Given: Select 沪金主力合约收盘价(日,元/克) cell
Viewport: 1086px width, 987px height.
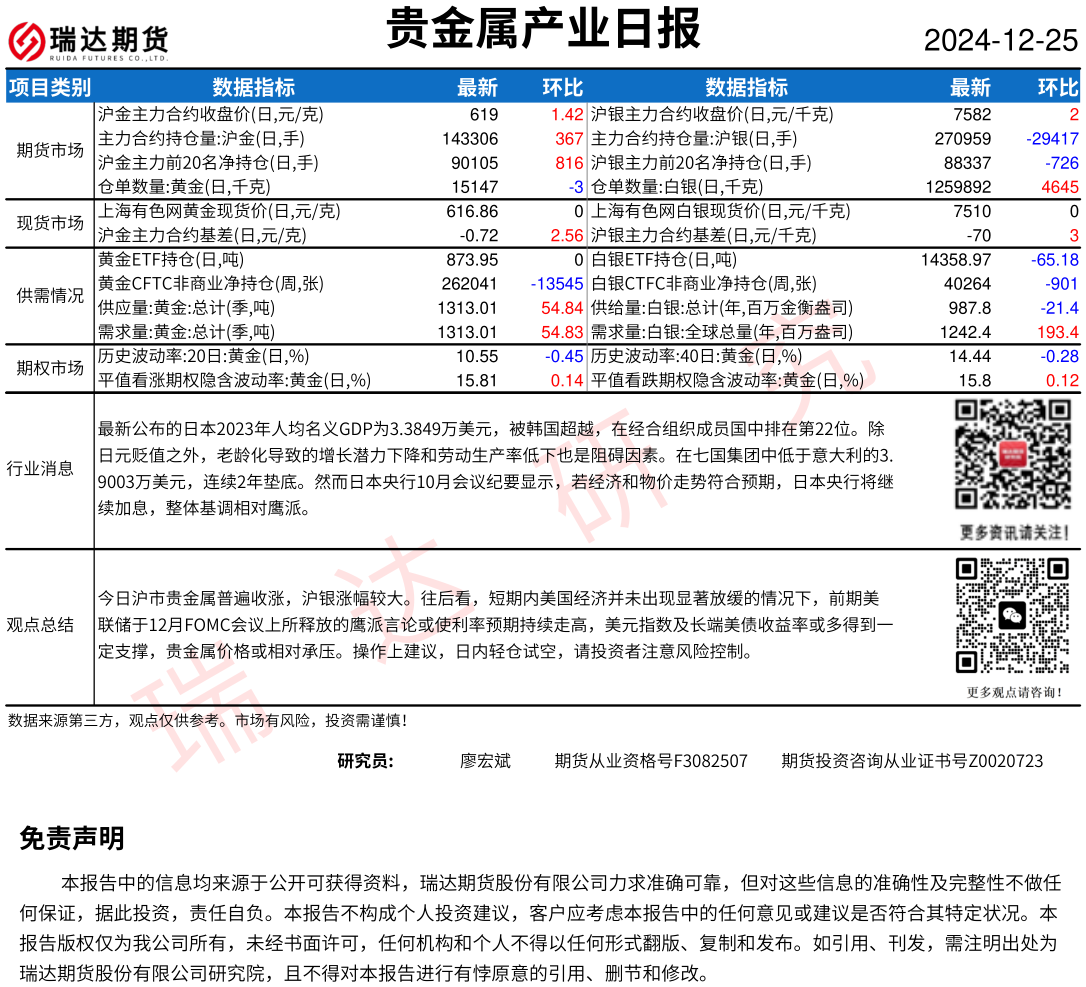Looking at the screenshot, I should coord(211,114).
